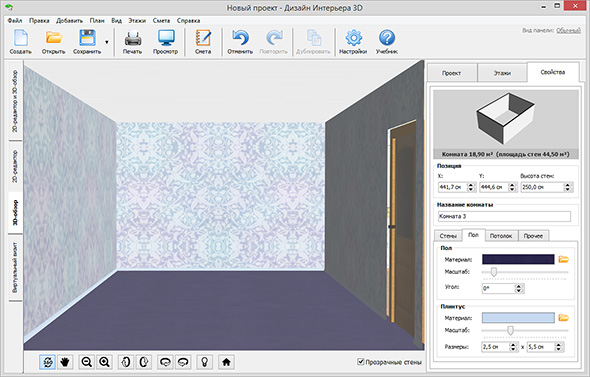590x377 pixels.
Task: Click the Дублировать duplicate icon
Action: click(x=313, y=41)
